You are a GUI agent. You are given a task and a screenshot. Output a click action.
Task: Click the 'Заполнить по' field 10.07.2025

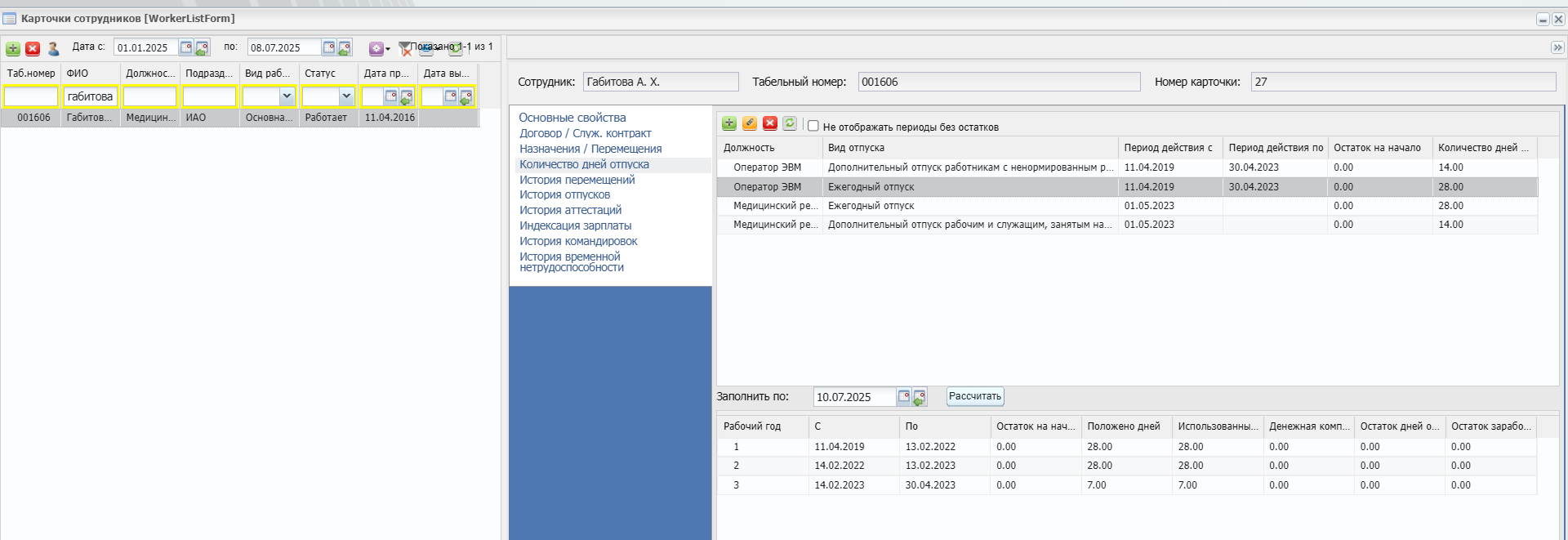[x=854, y=397]
